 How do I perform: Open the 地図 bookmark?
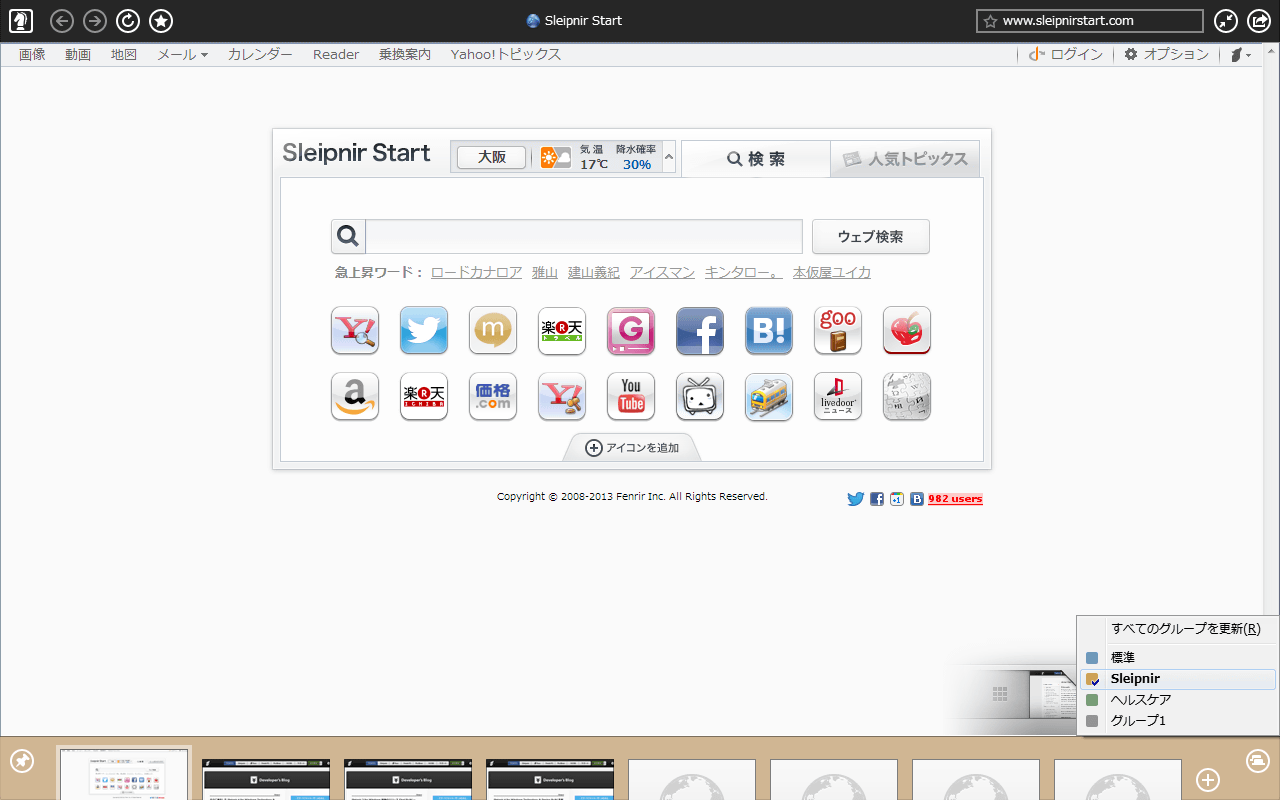[124, 55]
